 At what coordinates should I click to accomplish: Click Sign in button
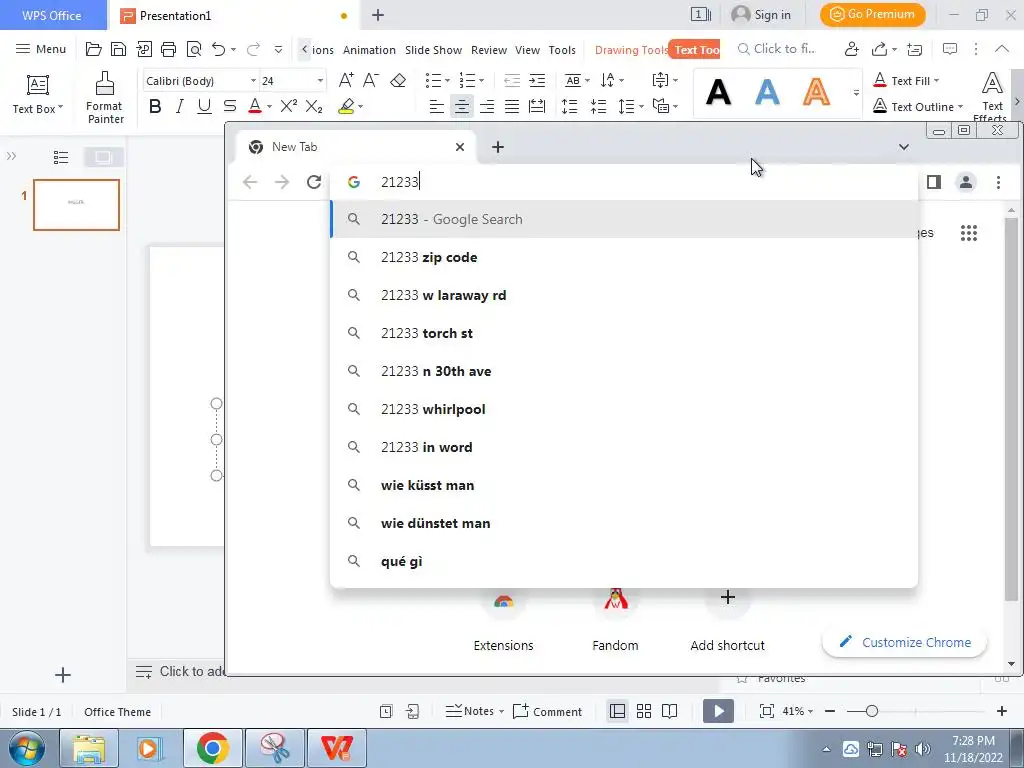[761, 14]
